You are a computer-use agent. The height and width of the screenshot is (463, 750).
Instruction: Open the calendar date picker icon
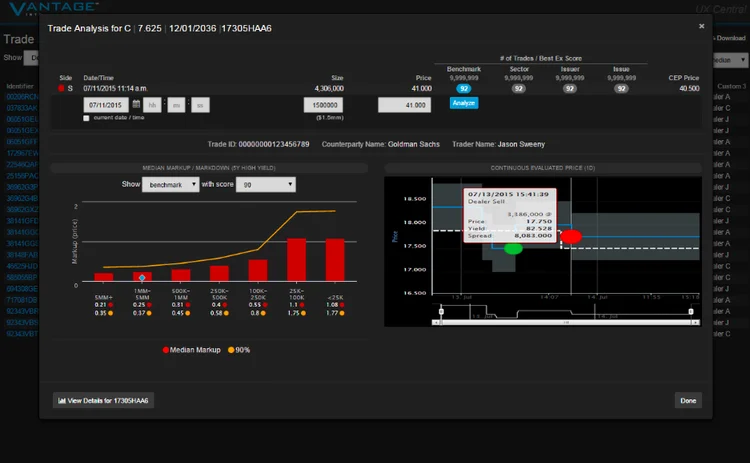(x=136, y=104)
